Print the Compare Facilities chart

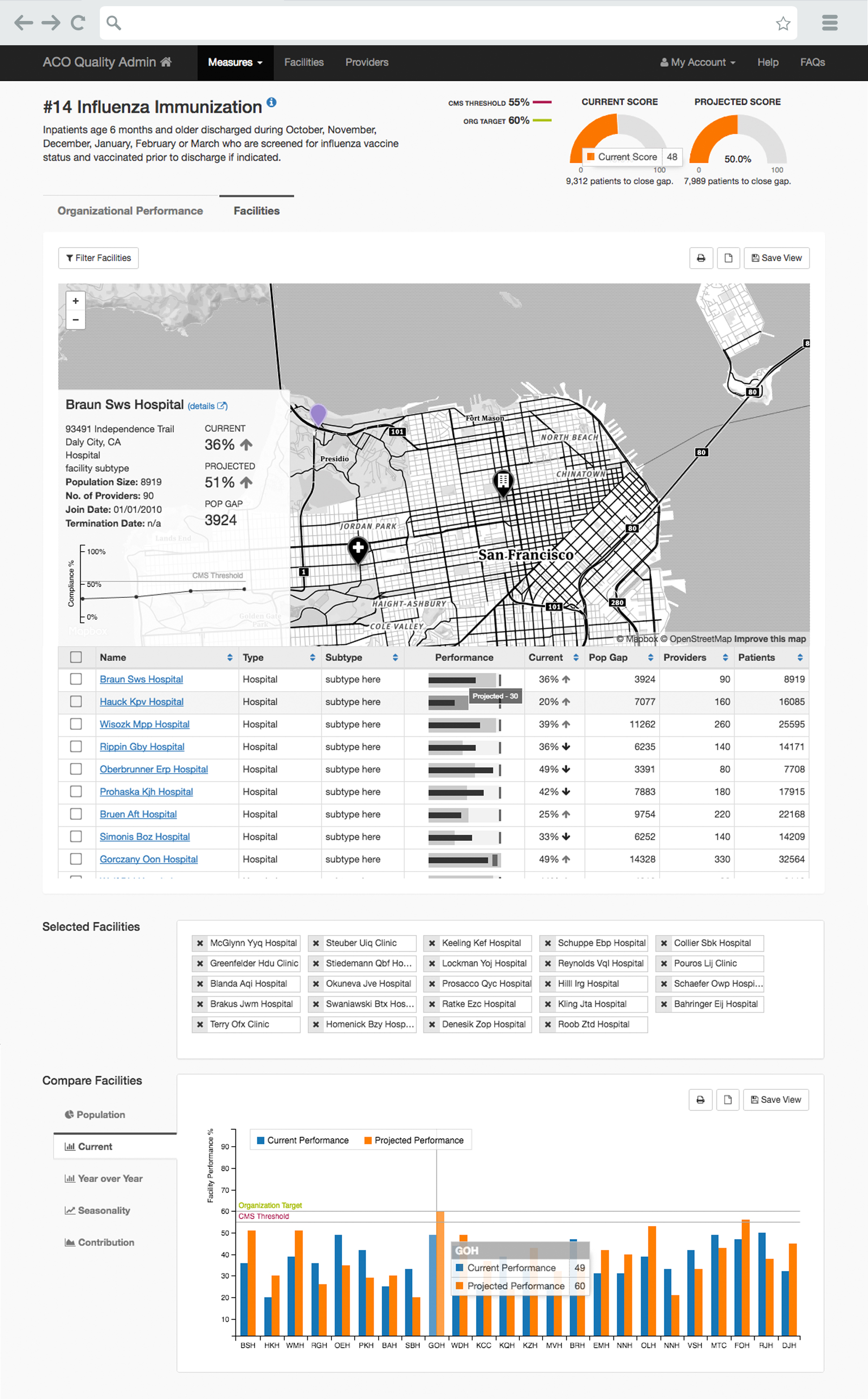coord(700,1099)
